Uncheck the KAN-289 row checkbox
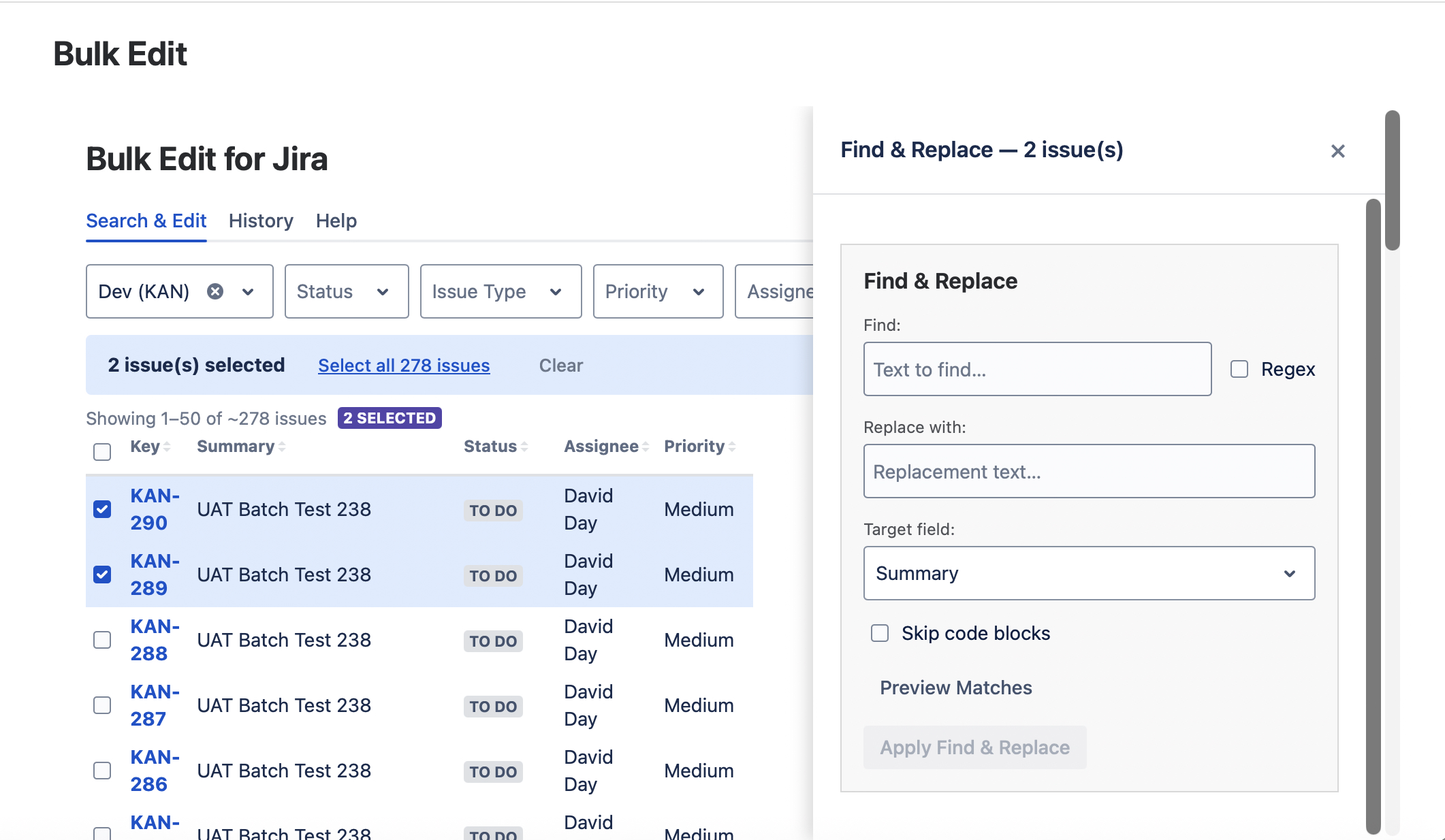Screen dimensions: 1445x840 (x=102, y=575)
